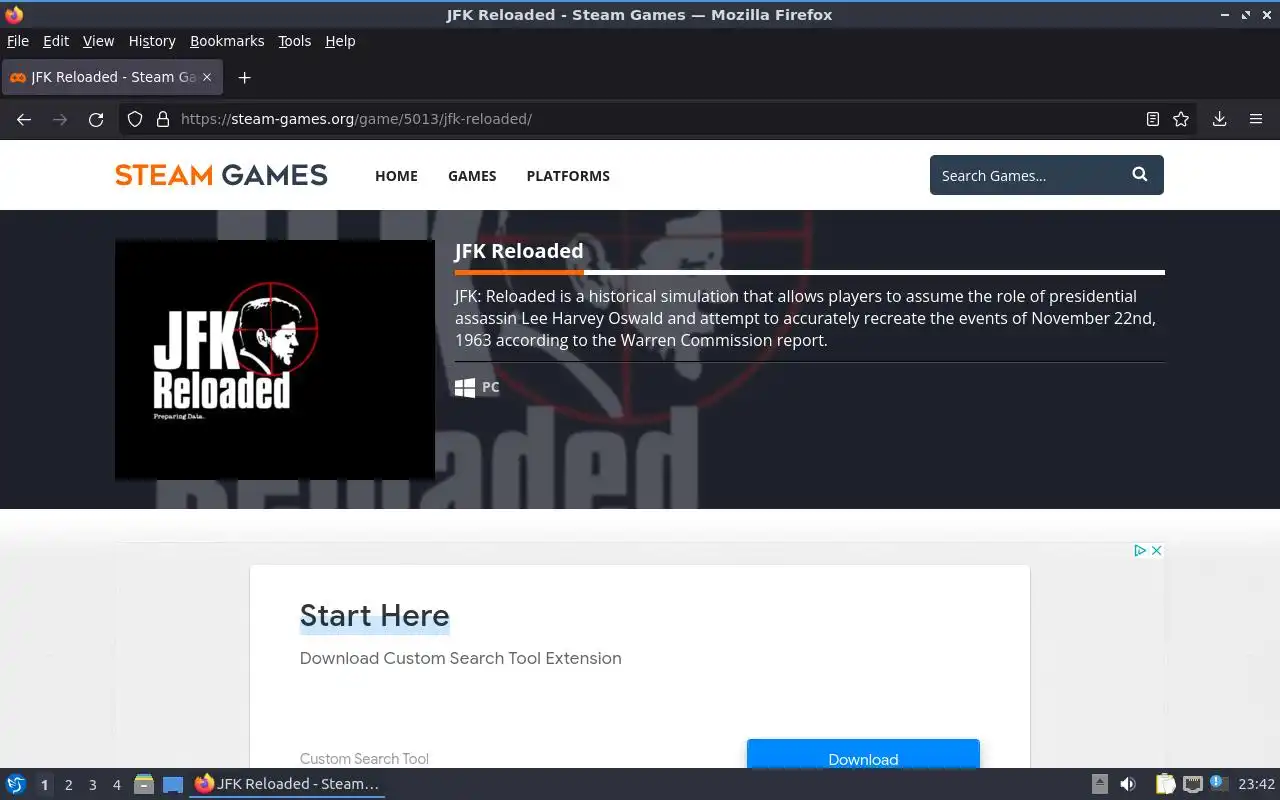Image resolution: width=1280 pixels, height=800 pixels.
Task: Click the JFK Reloaded game title heading
Action: 519,251
